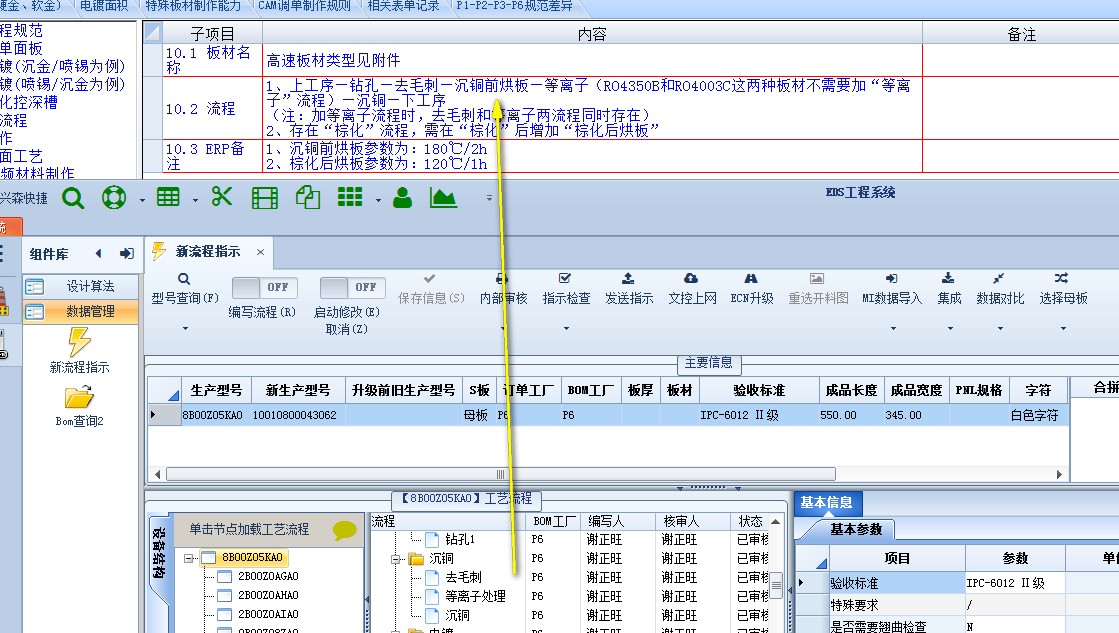Open dropdown arrow under 指示检查

point(566,328)
